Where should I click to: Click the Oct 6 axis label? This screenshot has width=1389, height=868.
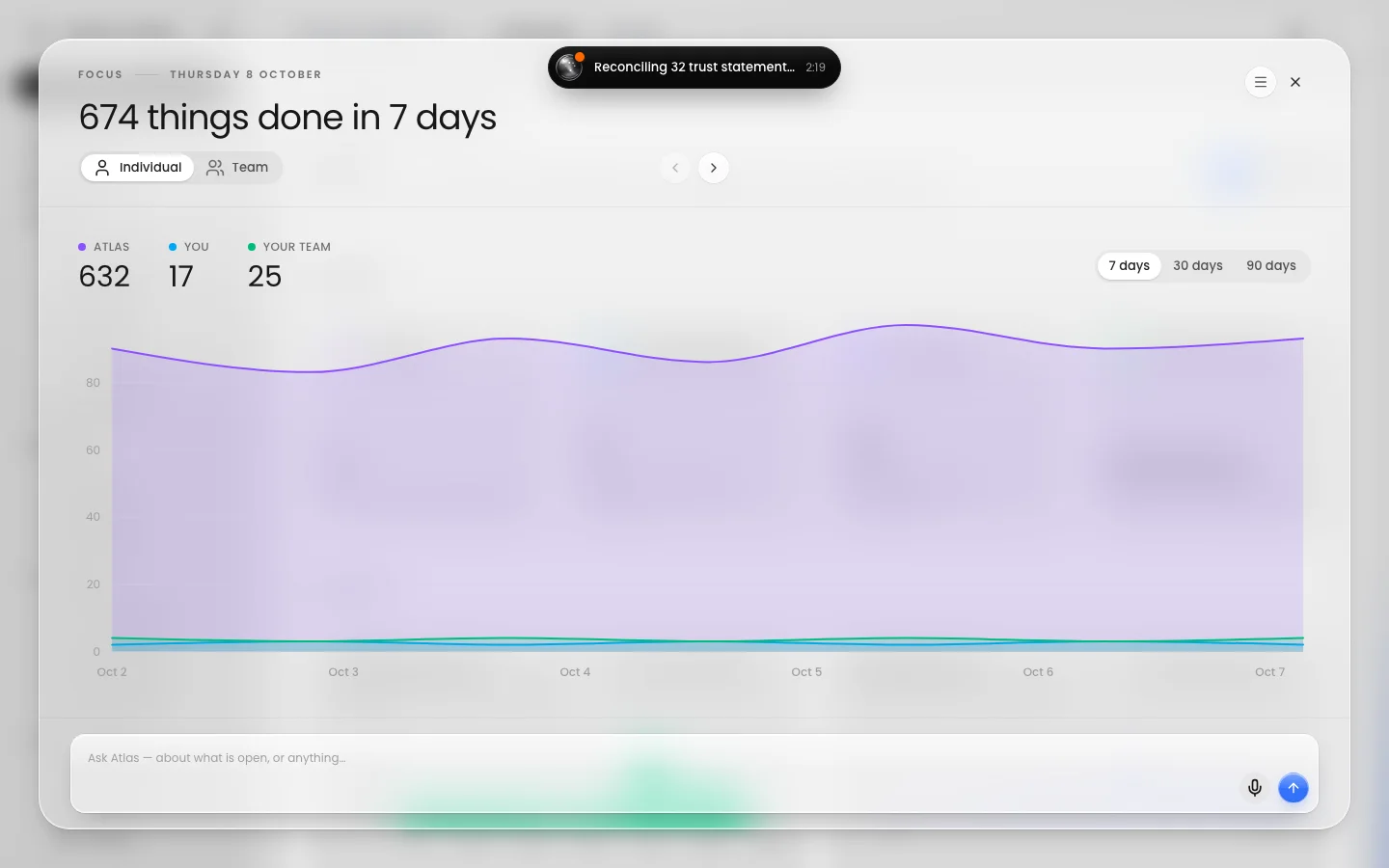coord(1038,672)
